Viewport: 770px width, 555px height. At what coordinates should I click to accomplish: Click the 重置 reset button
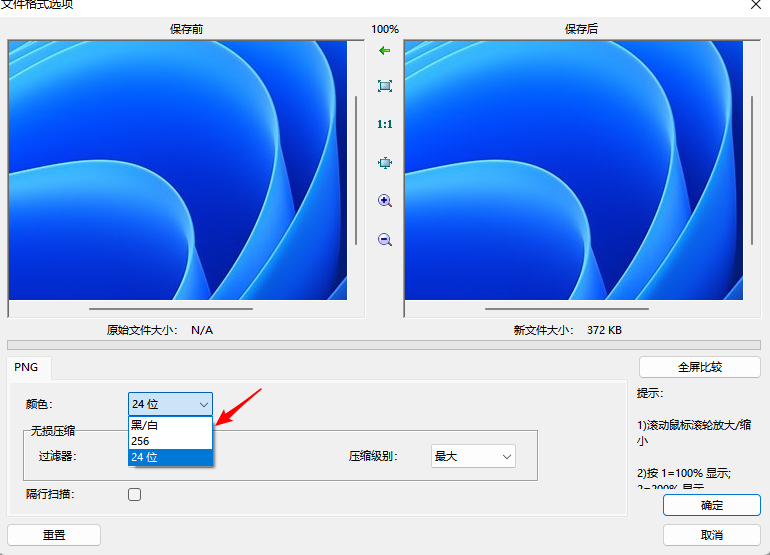point(54,535)
